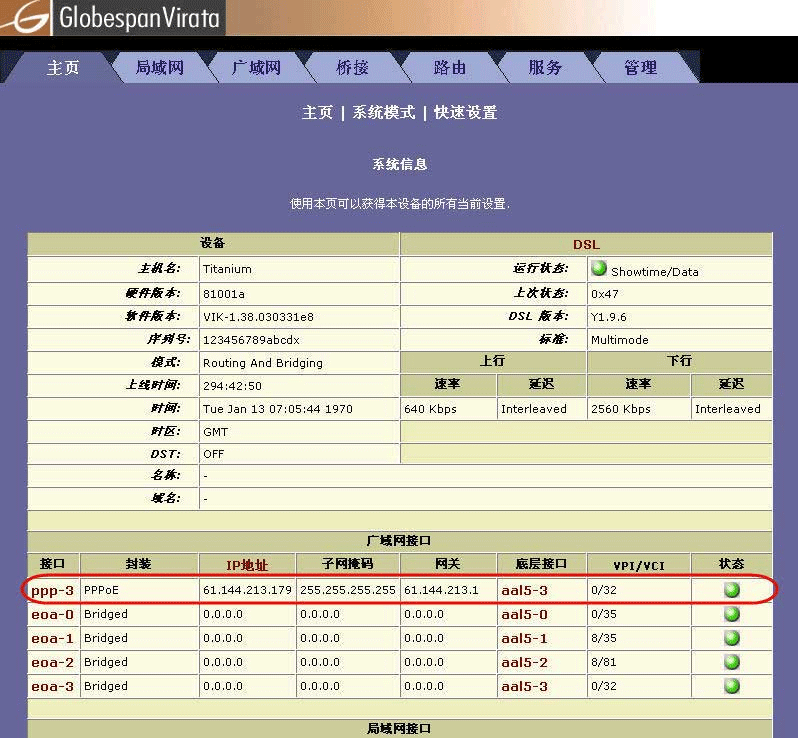Open the ppp-3 interface link
This screenshot has height=738, width=798.
coord(52,591)
